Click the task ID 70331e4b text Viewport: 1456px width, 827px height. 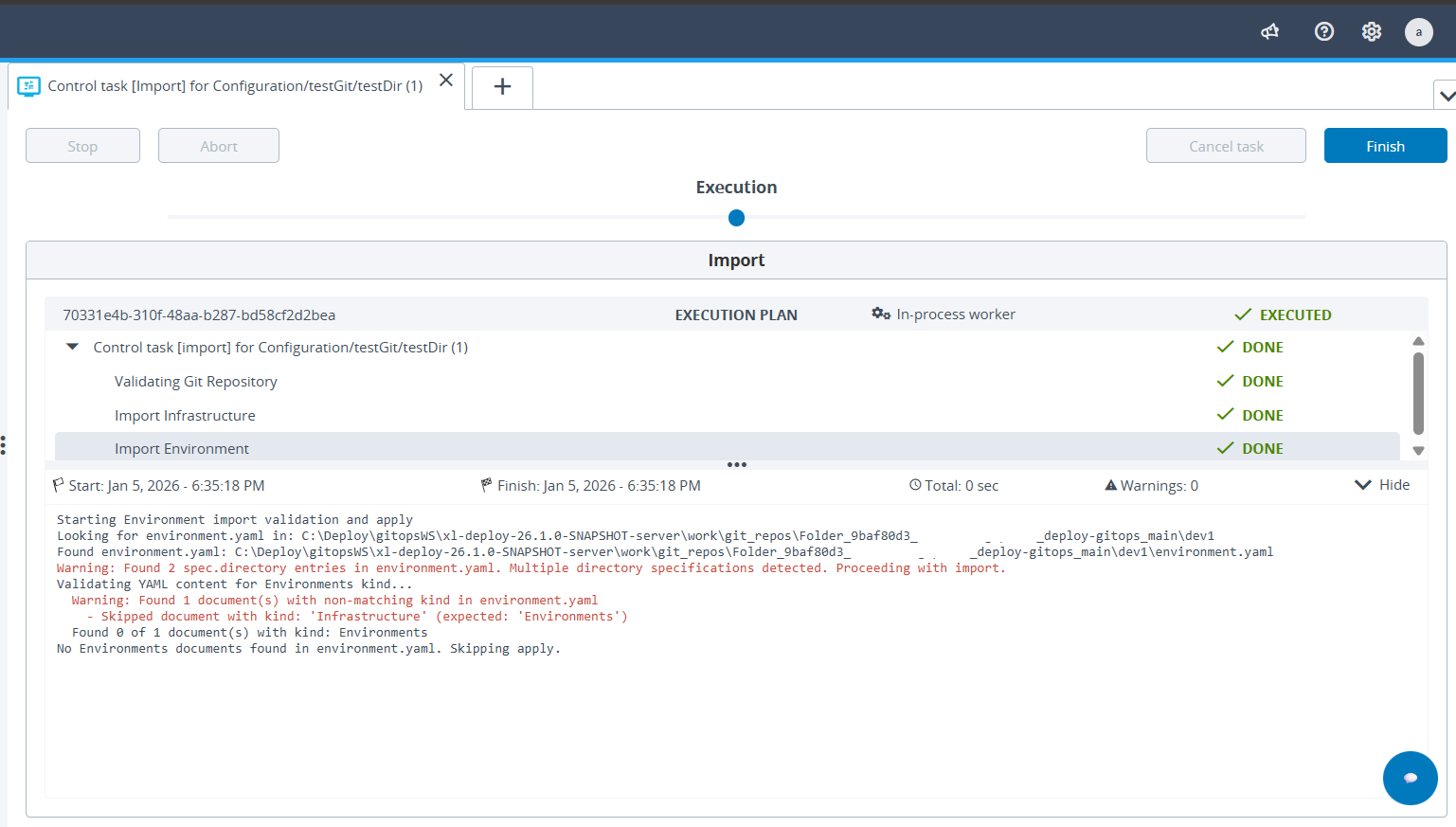199,315
